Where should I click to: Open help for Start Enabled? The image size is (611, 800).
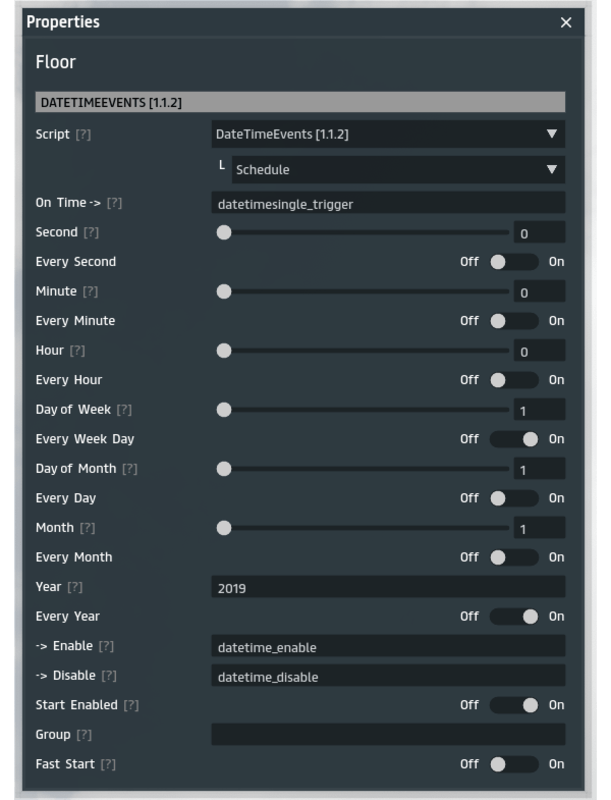coord(131,705)
